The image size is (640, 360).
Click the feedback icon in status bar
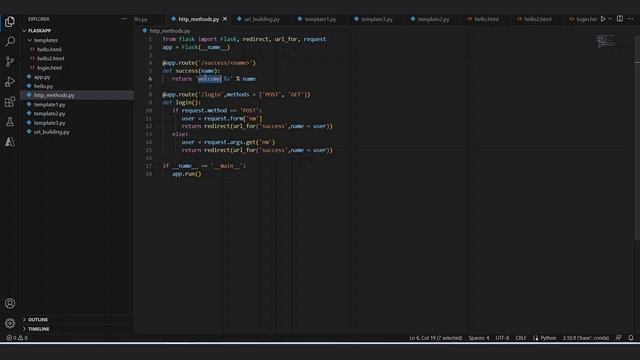[x=619, y=338]
